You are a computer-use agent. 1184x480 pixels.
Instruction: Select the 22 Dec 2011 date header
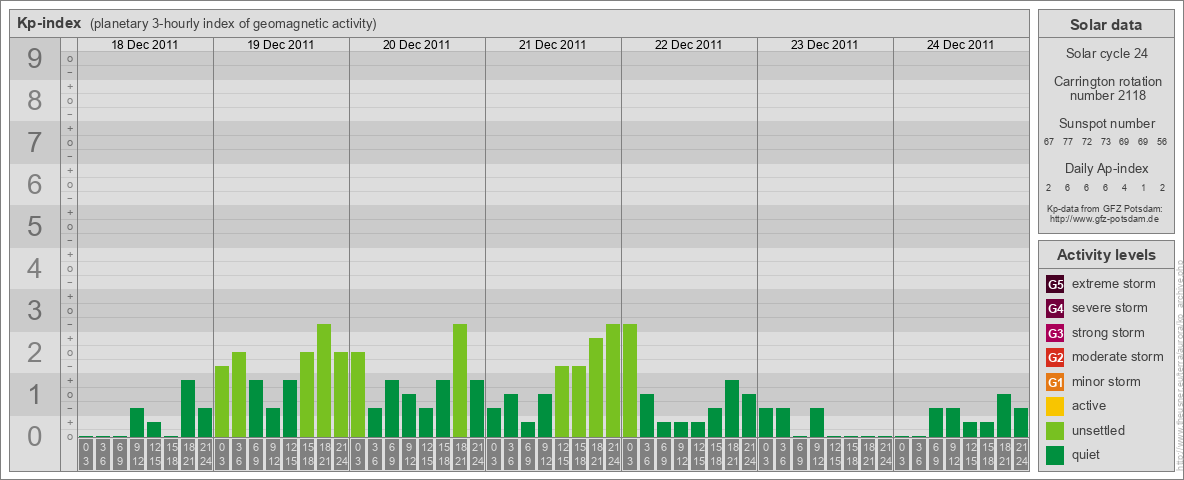coord(689,45)
